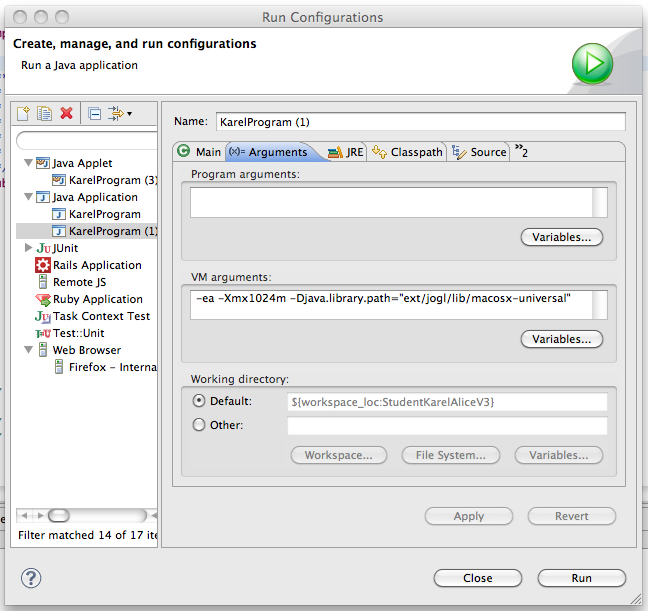The image size is (648, 611).
Task: Select the Other working directory radio button
Action: click(x=199, y=425)
